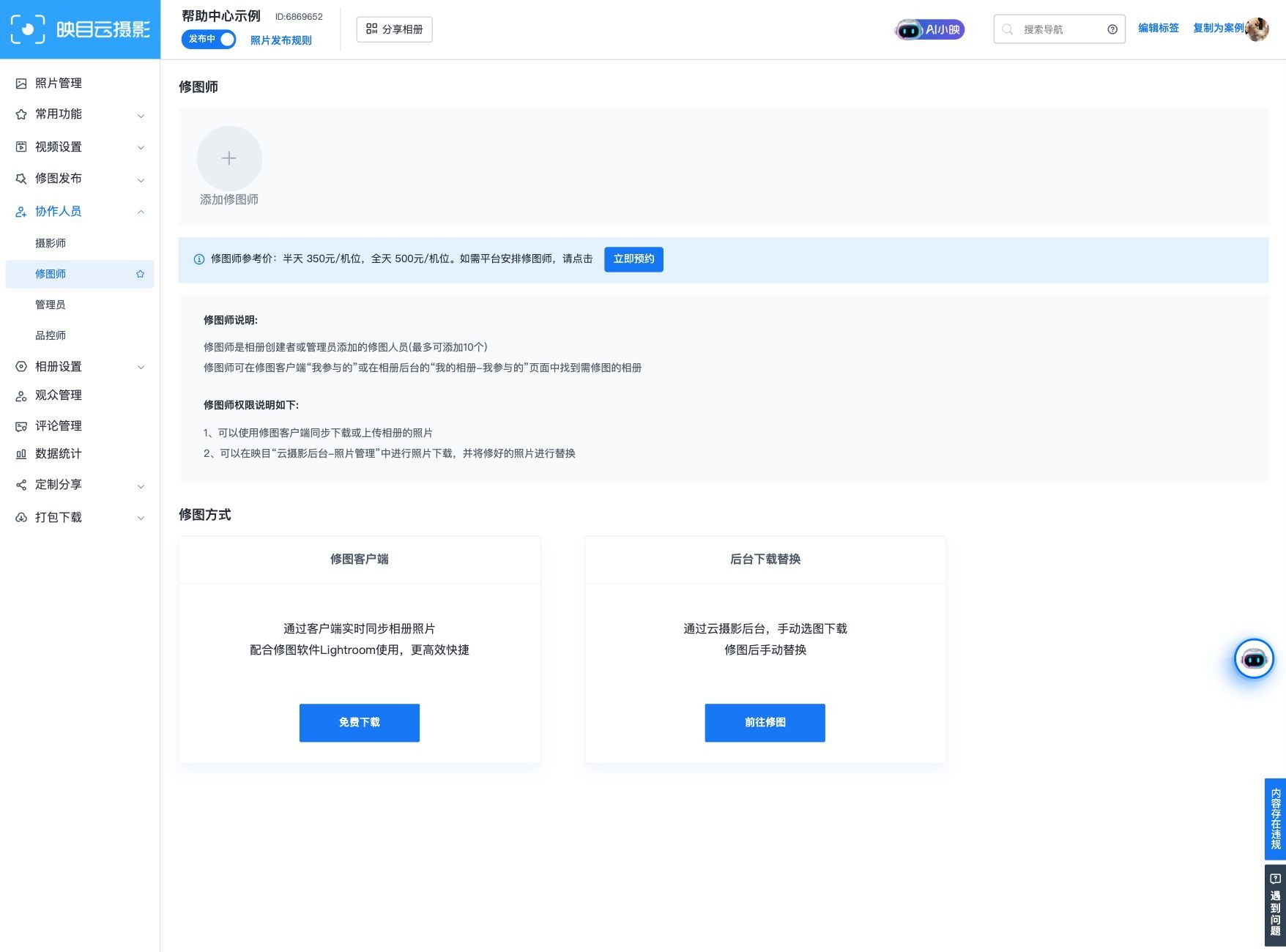Click the 立即预约 button
The width and height of the screenshot is (1286, 952).
pos(633,259)
